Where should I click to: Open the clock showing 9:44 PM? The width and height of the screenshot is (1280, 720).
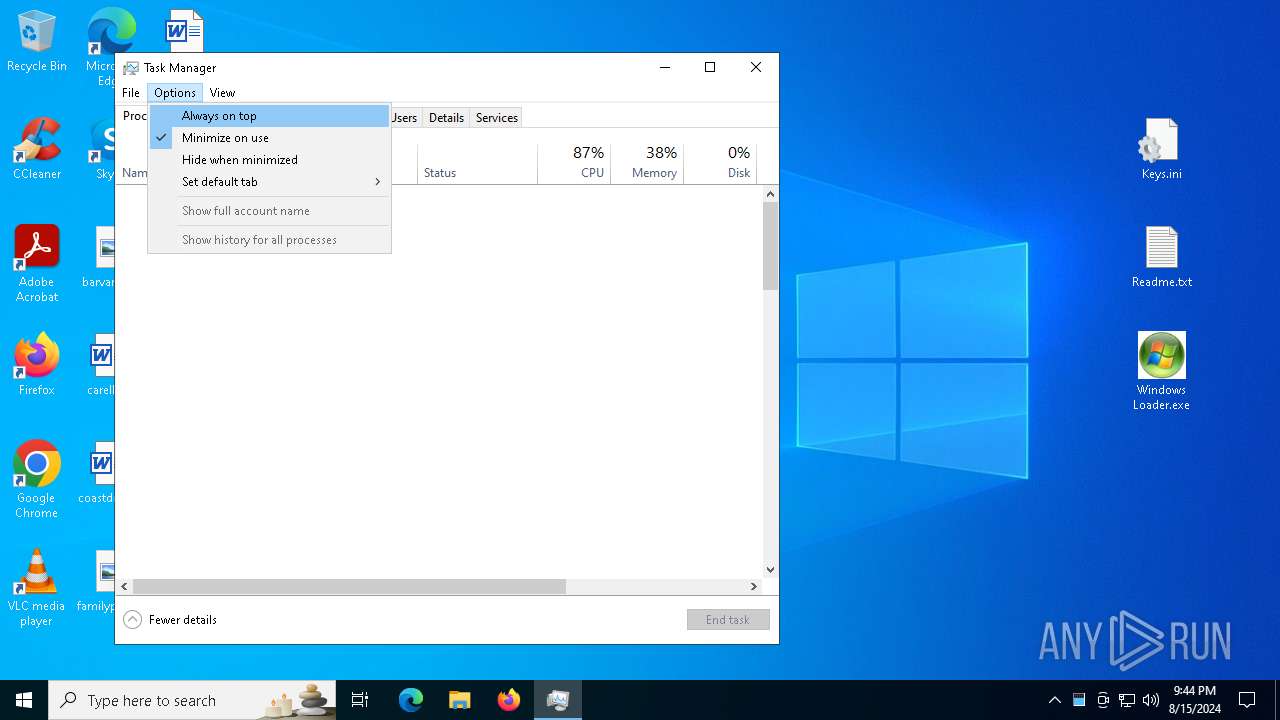click(1195, 700)
